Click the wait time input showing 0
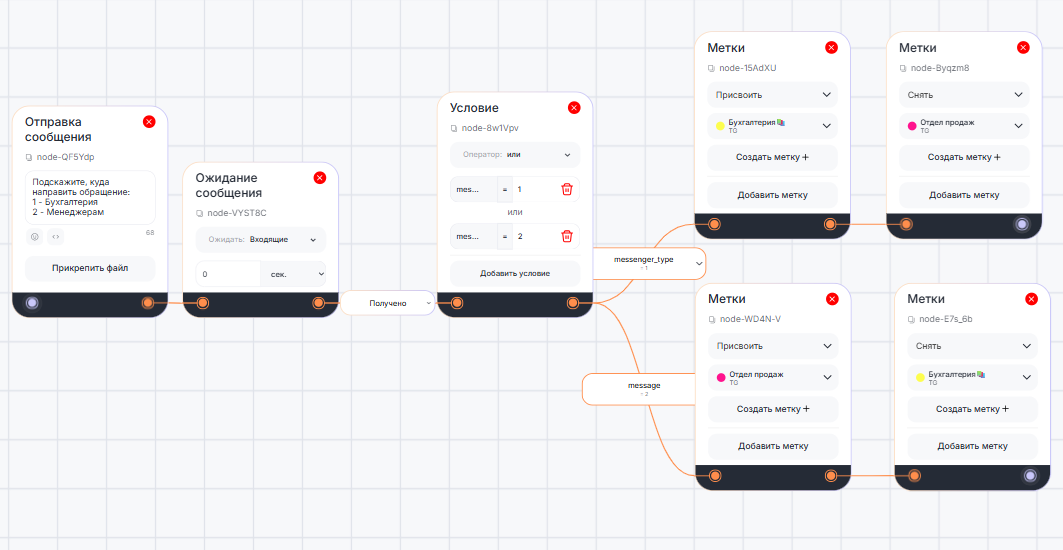The height and width of the screenshot is (550, 1063). (x=226, y=273)
